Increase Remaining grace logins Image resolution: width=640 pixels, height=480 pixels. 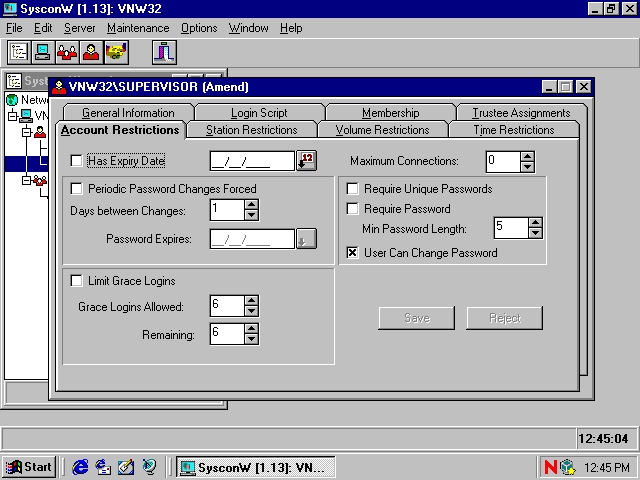pyautogui.click(x=251, y=329)
